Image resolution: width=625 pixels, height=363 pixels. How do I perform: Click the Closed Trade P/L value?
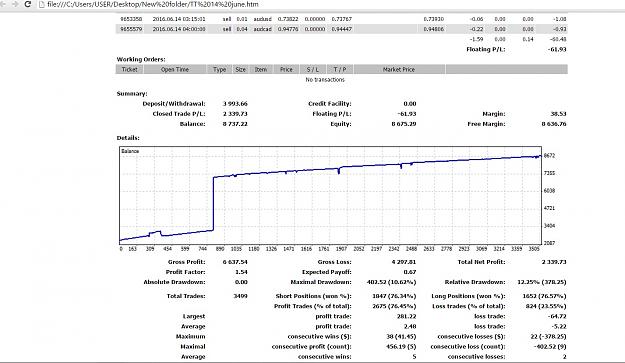[235, 114]
